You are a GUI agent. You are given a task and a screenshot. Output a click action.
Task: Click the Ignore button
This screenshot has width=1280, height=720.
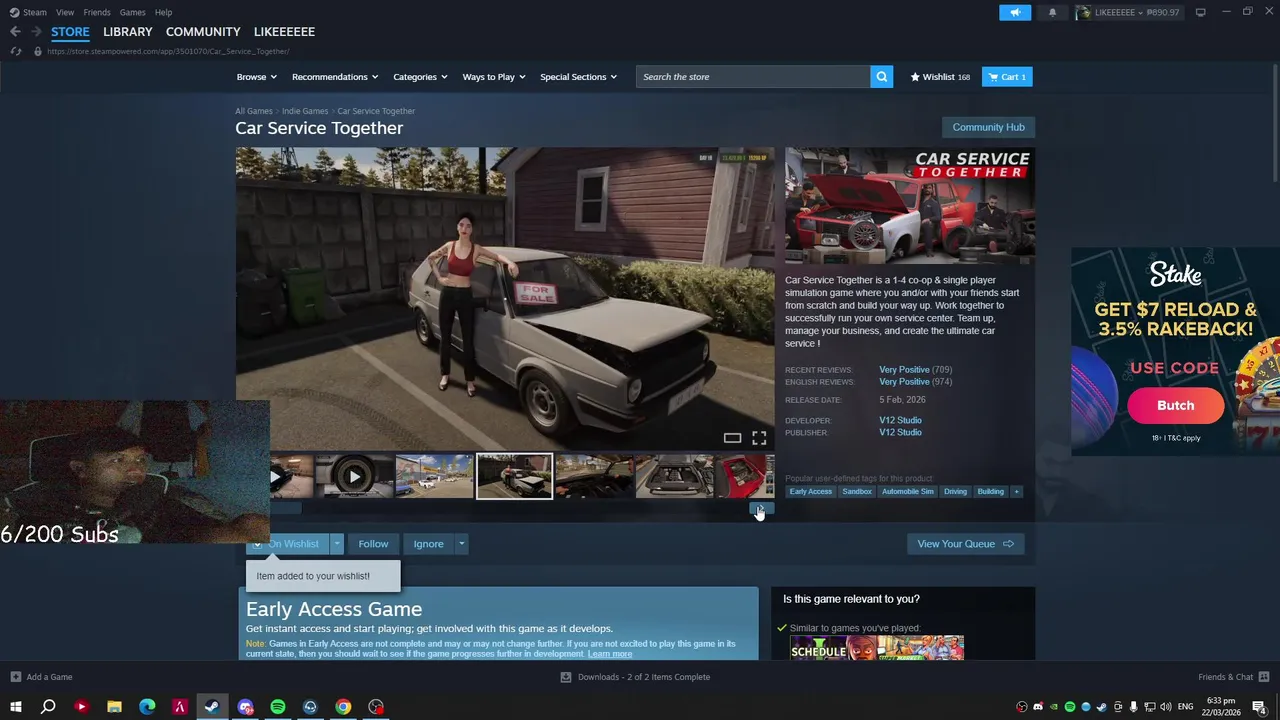click(x=428, y=544)
